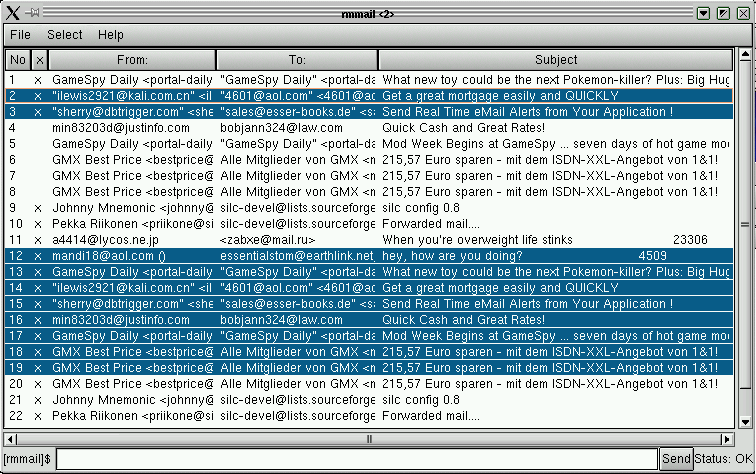Toggle the x flag for message 4
Image resolution: width=756 pixels, height=474 pixels.
click(39, 128)
